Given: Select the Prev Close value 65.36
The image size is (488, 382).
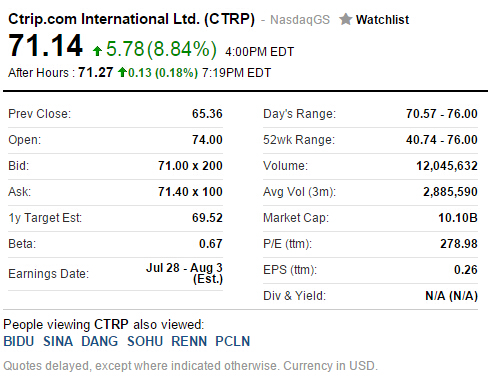Looking at the screenshot, I should tap(207, 114).
